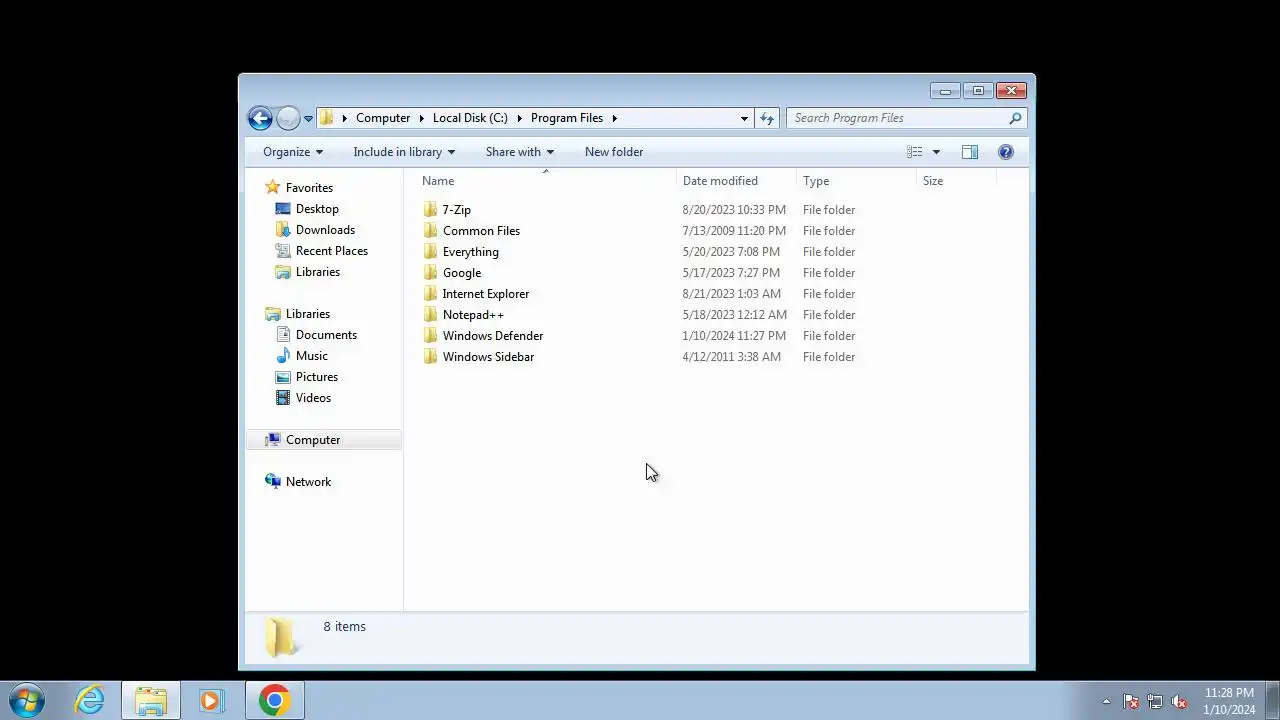Open the Windows Start button
Viewport: 1280px width, 720px height.
point(27,701)
